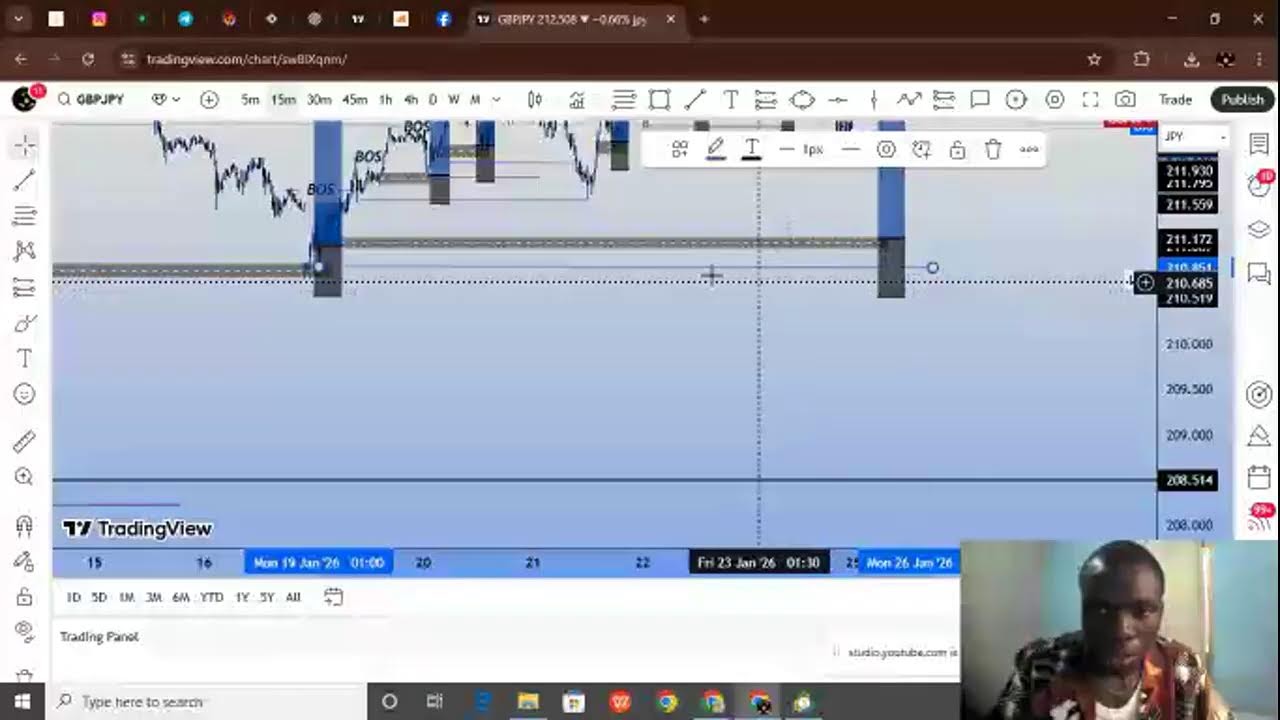
Task: Click the Windows taskbar search box
Action: point(205,702)
